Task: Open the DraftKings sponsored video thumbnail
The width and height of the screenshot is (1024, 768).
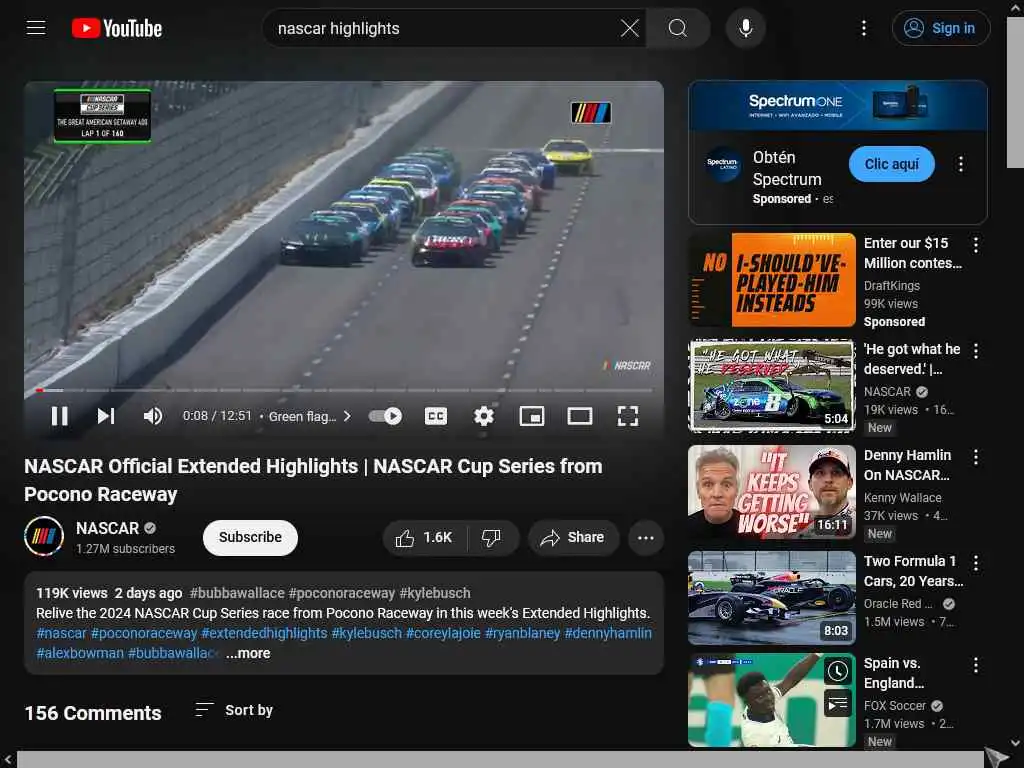Action: click(772, 280)
